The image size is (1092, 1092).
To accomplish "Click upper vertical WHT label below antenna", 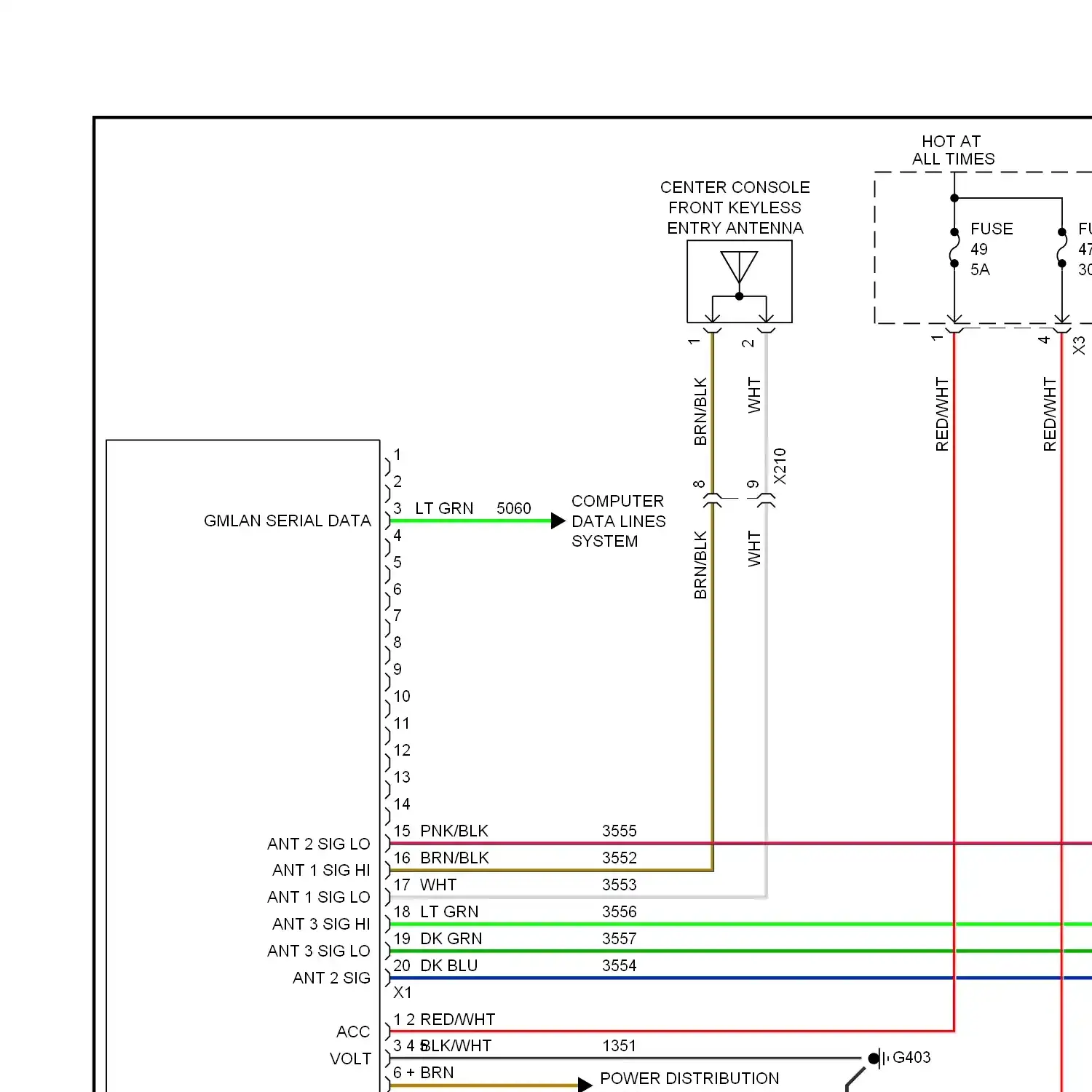I will (754, 395).
